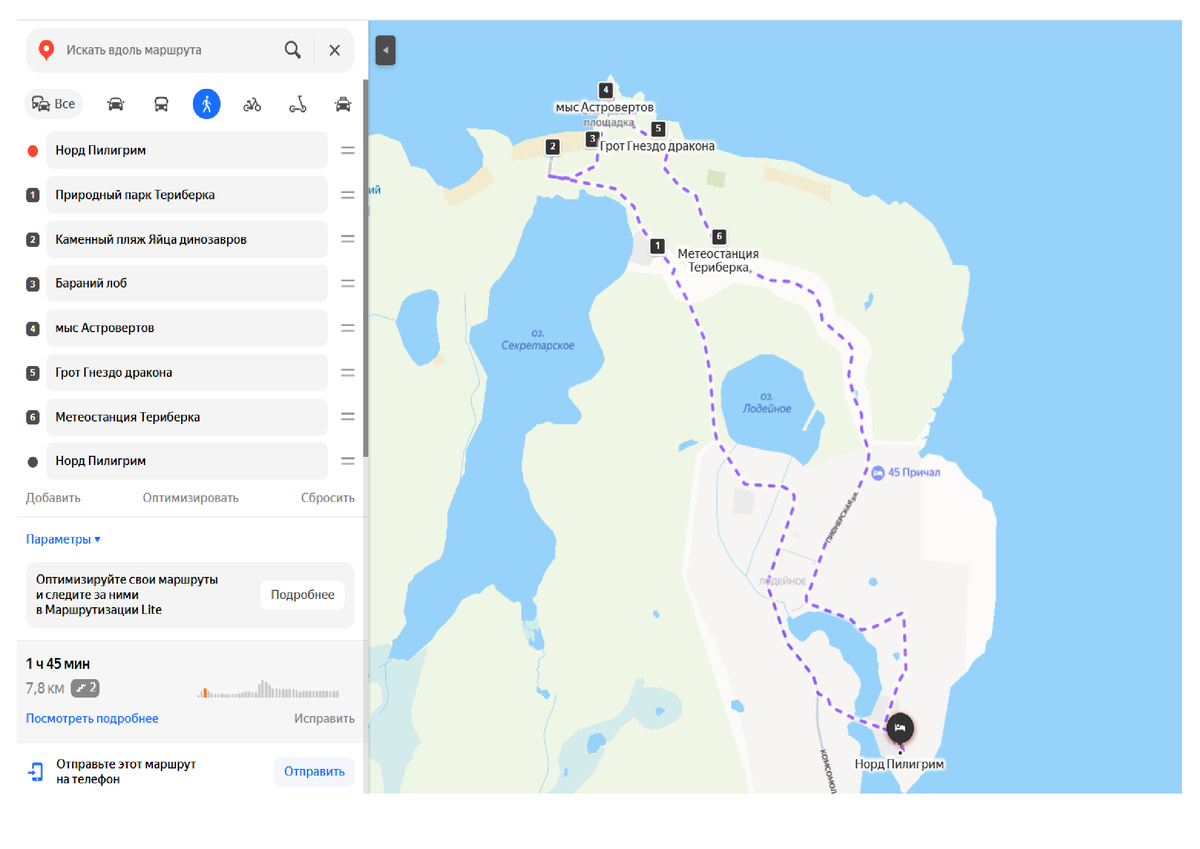Click reorder handle of final Норд Пилигрим
1200x849 pixels.
tap(348, 461)
